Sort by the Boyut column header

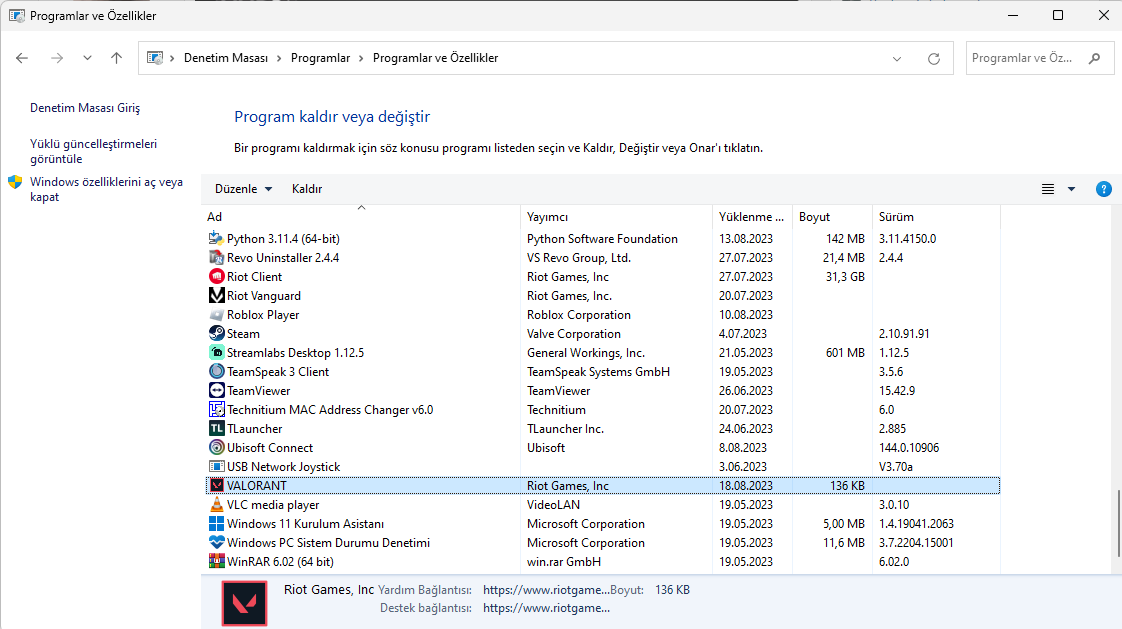(833, 217)
